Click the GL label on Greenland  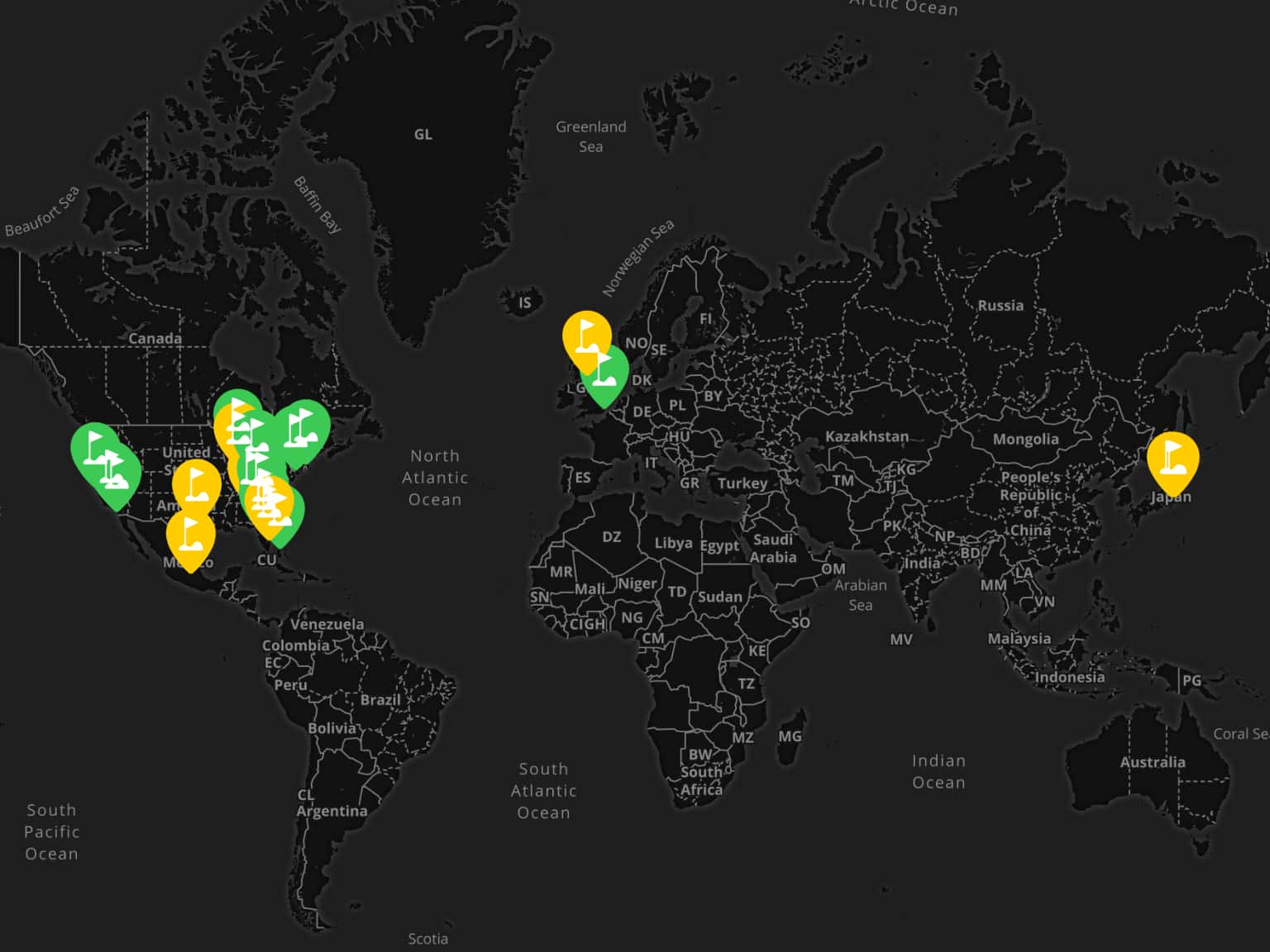423,135
